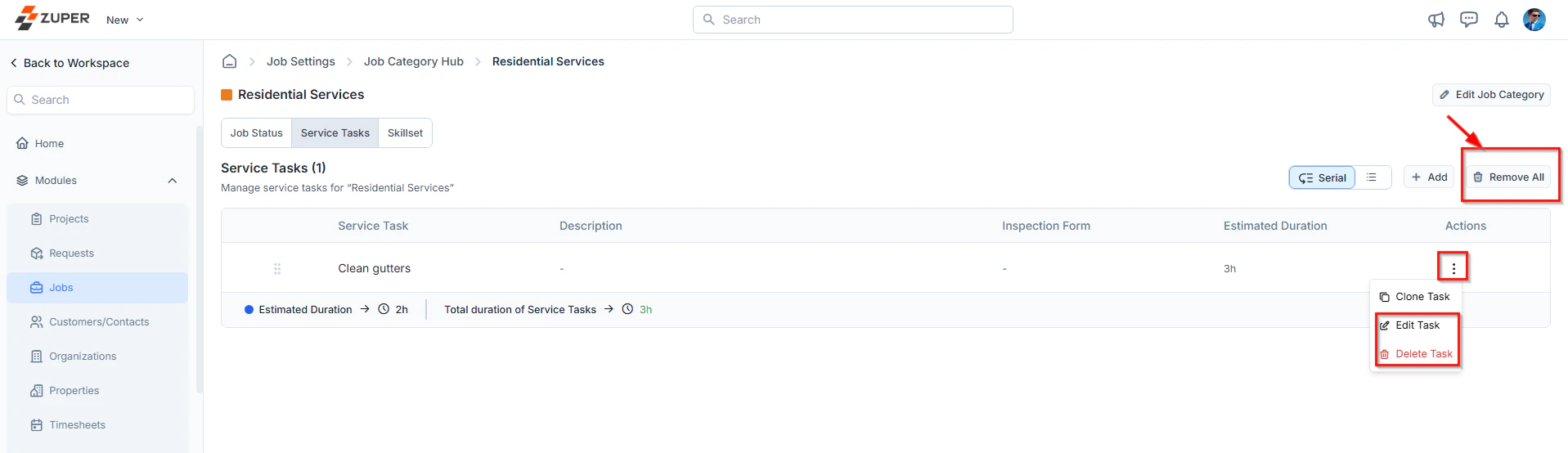
Task: Open Projects module
Action: point(97,219)
